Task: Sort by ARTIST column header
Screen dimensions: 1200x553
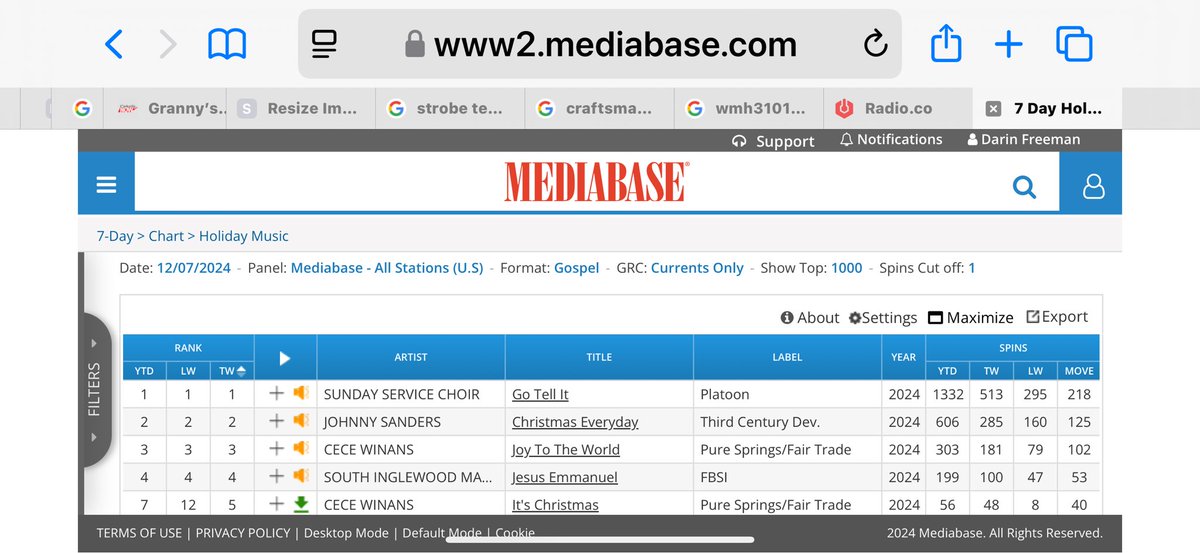Action: [x=411, y=357]
